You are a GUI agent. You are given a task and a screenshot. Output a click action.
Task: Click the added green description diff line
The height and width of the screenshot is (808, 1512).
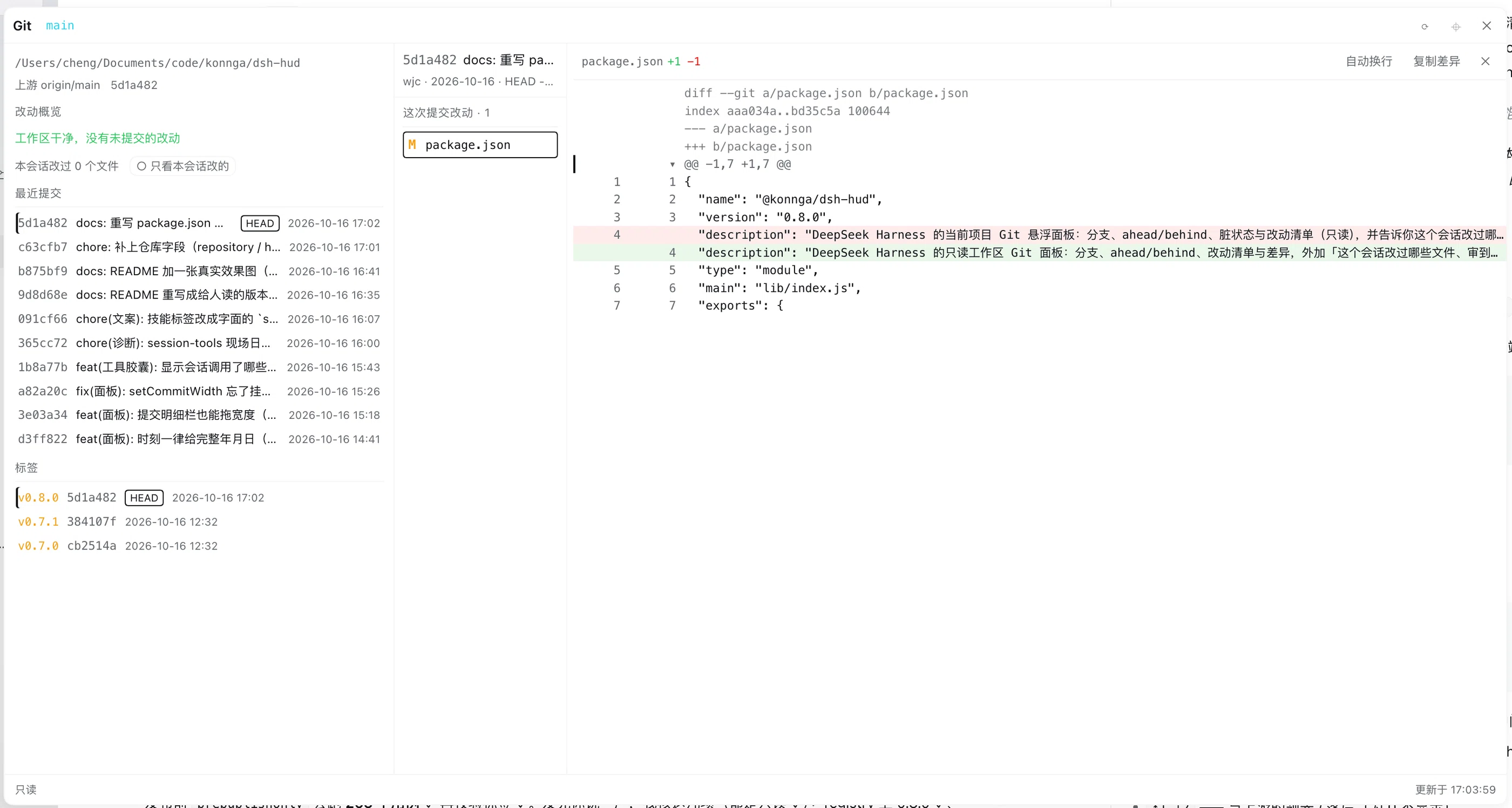[1039, 252]
